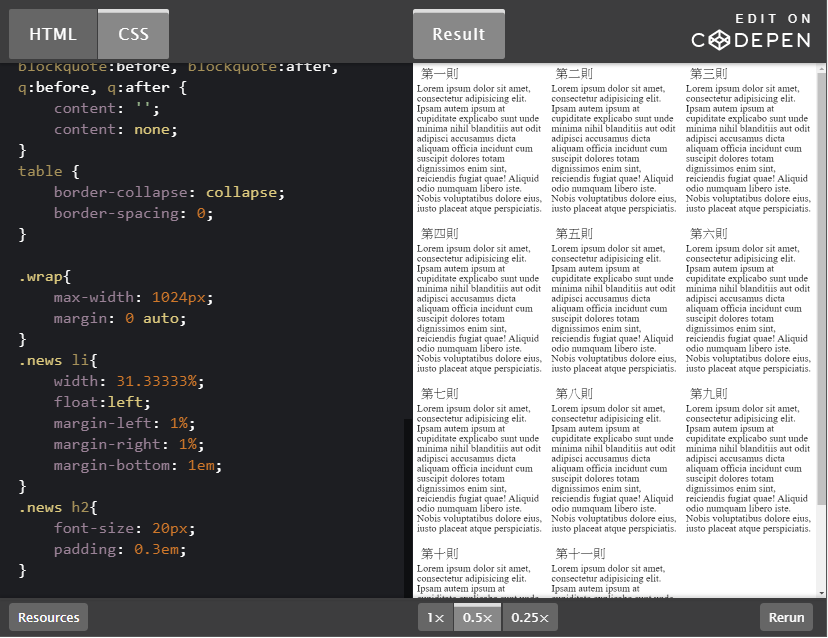The width and height of the screenshot is (828, 638).
Task: Click the 'margin-right: 1%;' code line
Action: [x=129, y=444]
